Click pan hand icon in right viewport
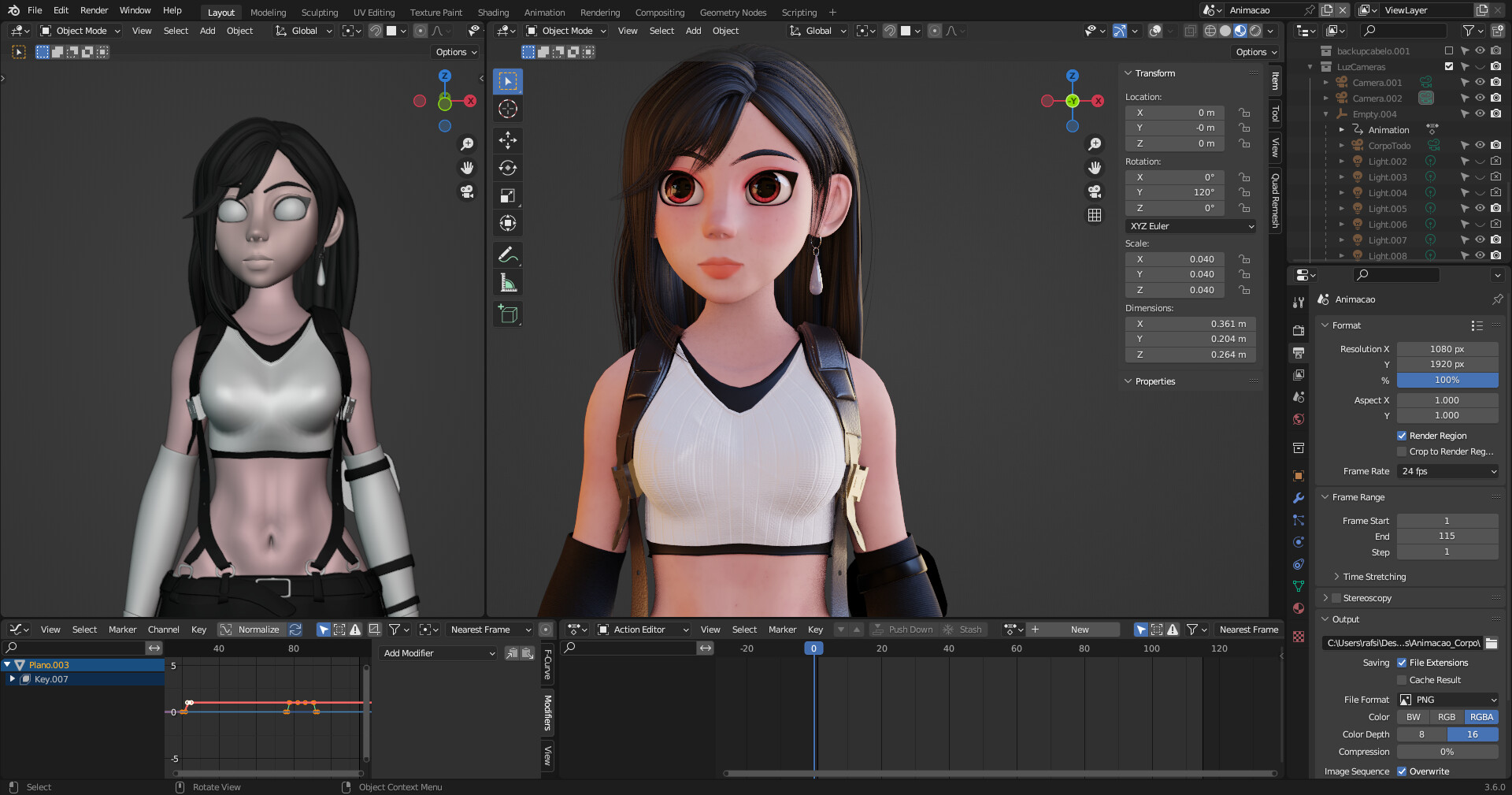Image resolution: width=1512 pixels, height=795 pixels. pyautogui.click(x=1095, y=168)
